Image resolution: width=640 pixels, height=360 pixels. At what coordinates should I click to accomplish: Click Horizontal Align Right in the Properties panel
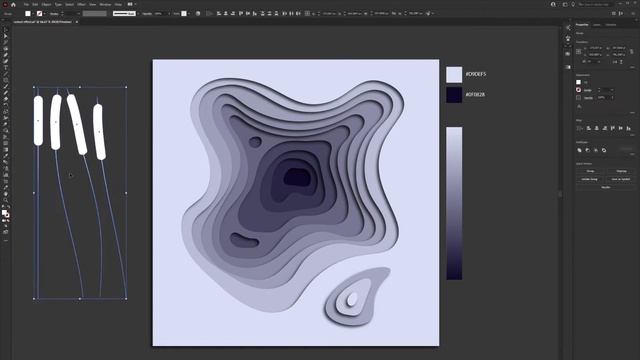coord(604,128)
